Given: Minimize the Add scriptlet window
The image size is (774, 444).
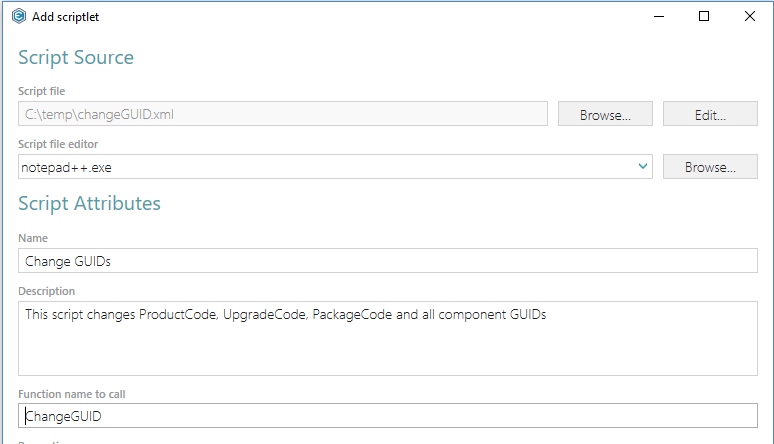Looking at the screenshot, I should point(658,16).
